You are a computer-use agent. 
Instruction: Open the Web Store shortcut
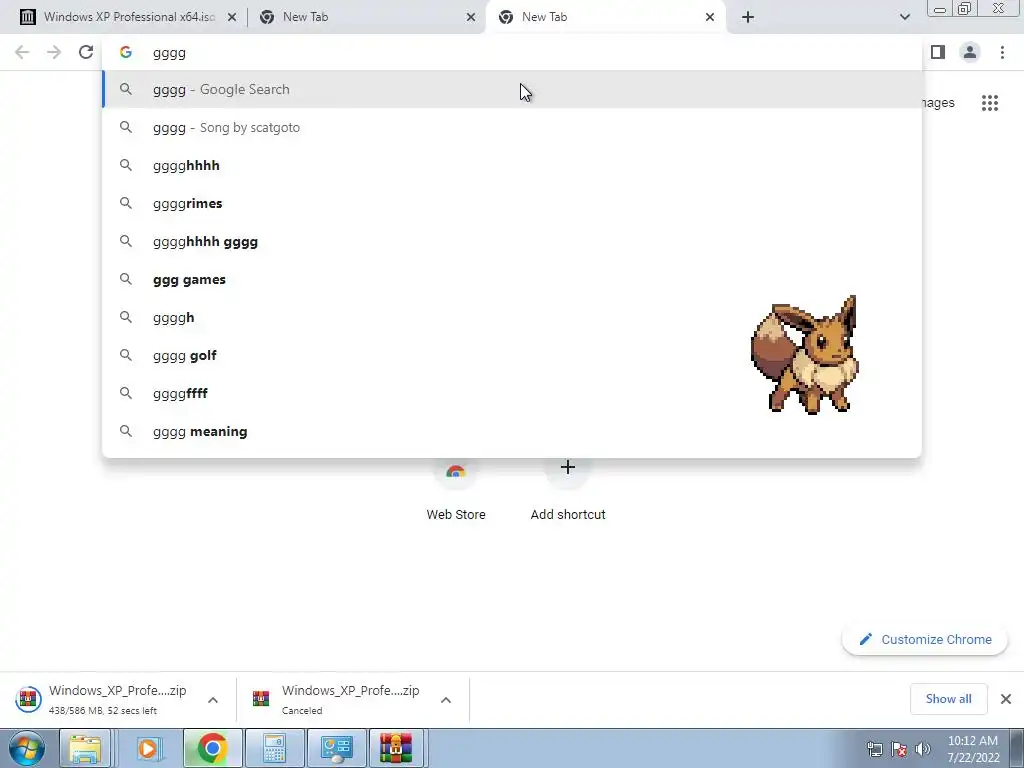[456, 488]
